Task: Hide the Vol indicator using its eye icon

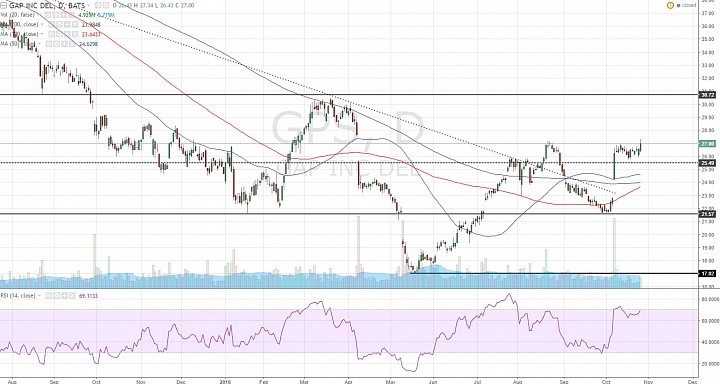Action: [48, 15]
